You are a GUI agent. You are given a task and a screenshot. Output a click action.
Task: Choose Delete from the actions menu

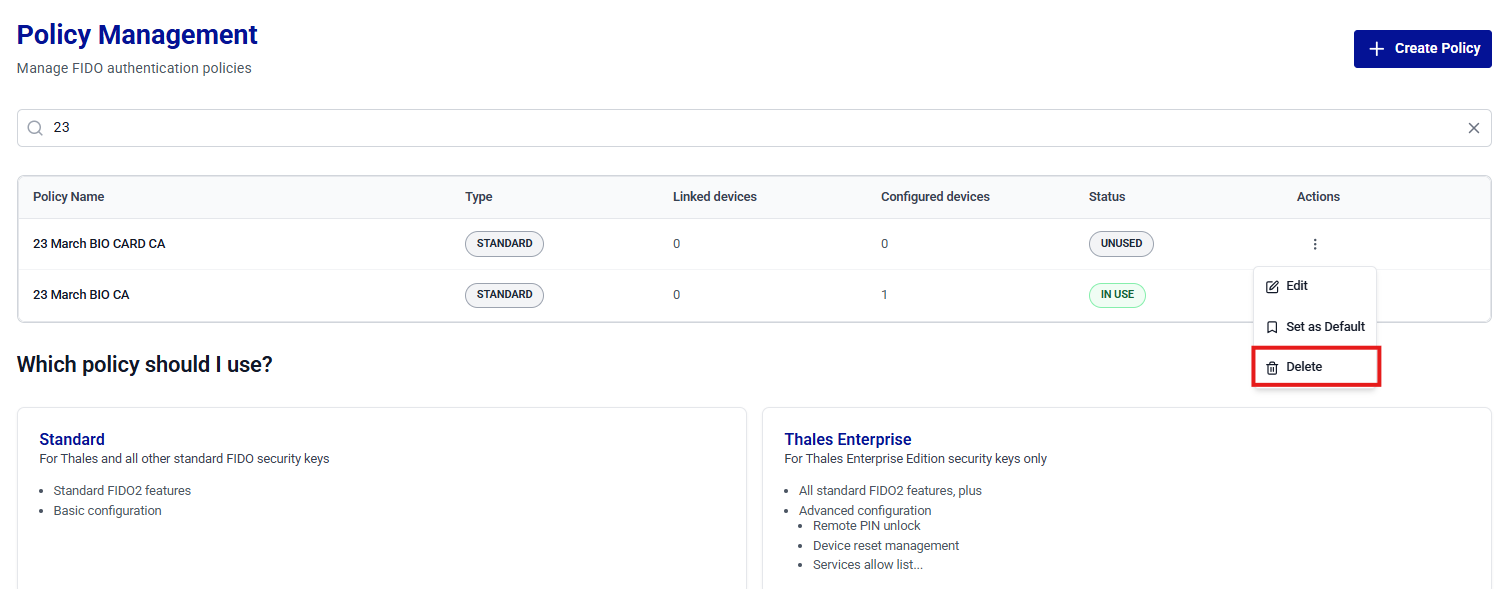(x=1316, y=367)
